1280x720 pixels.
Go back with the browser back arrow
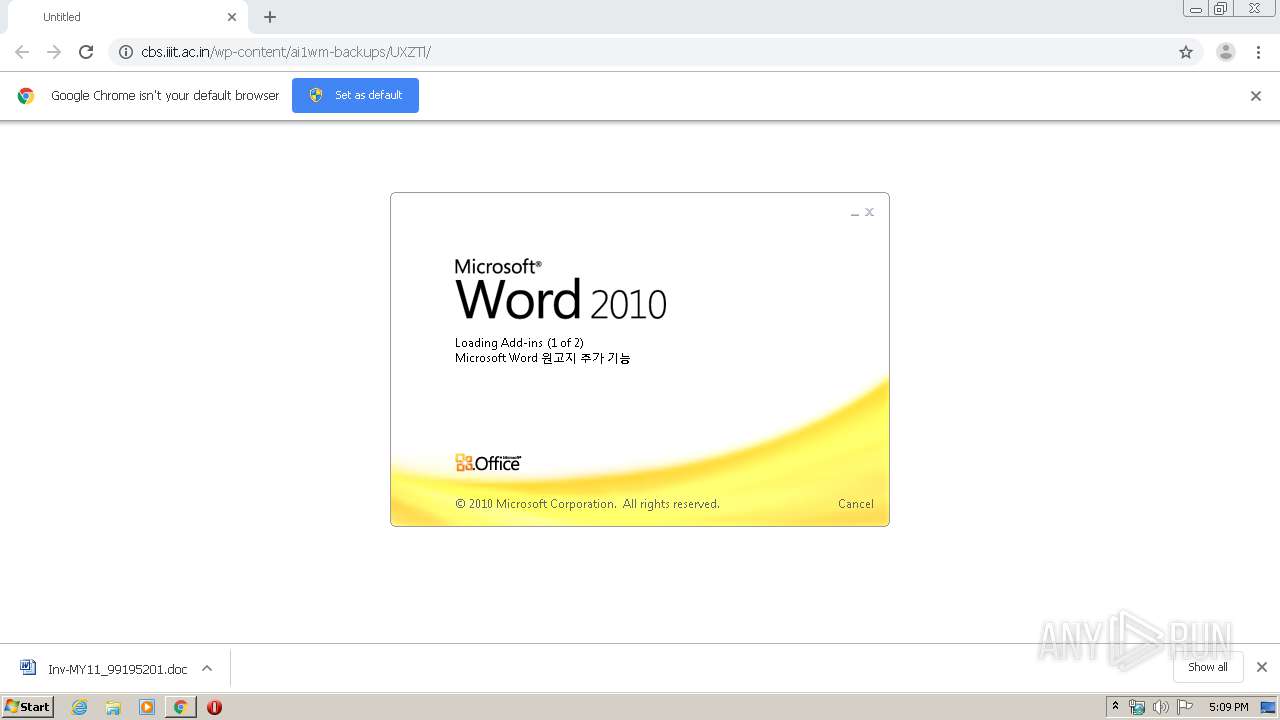tap(22, 52)
